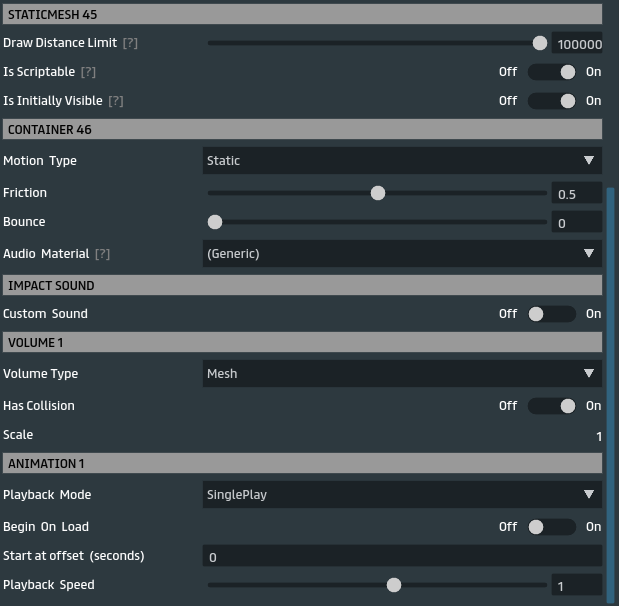Toggle the Has Collision switch
619x606 pixels.
pos(552,406)
